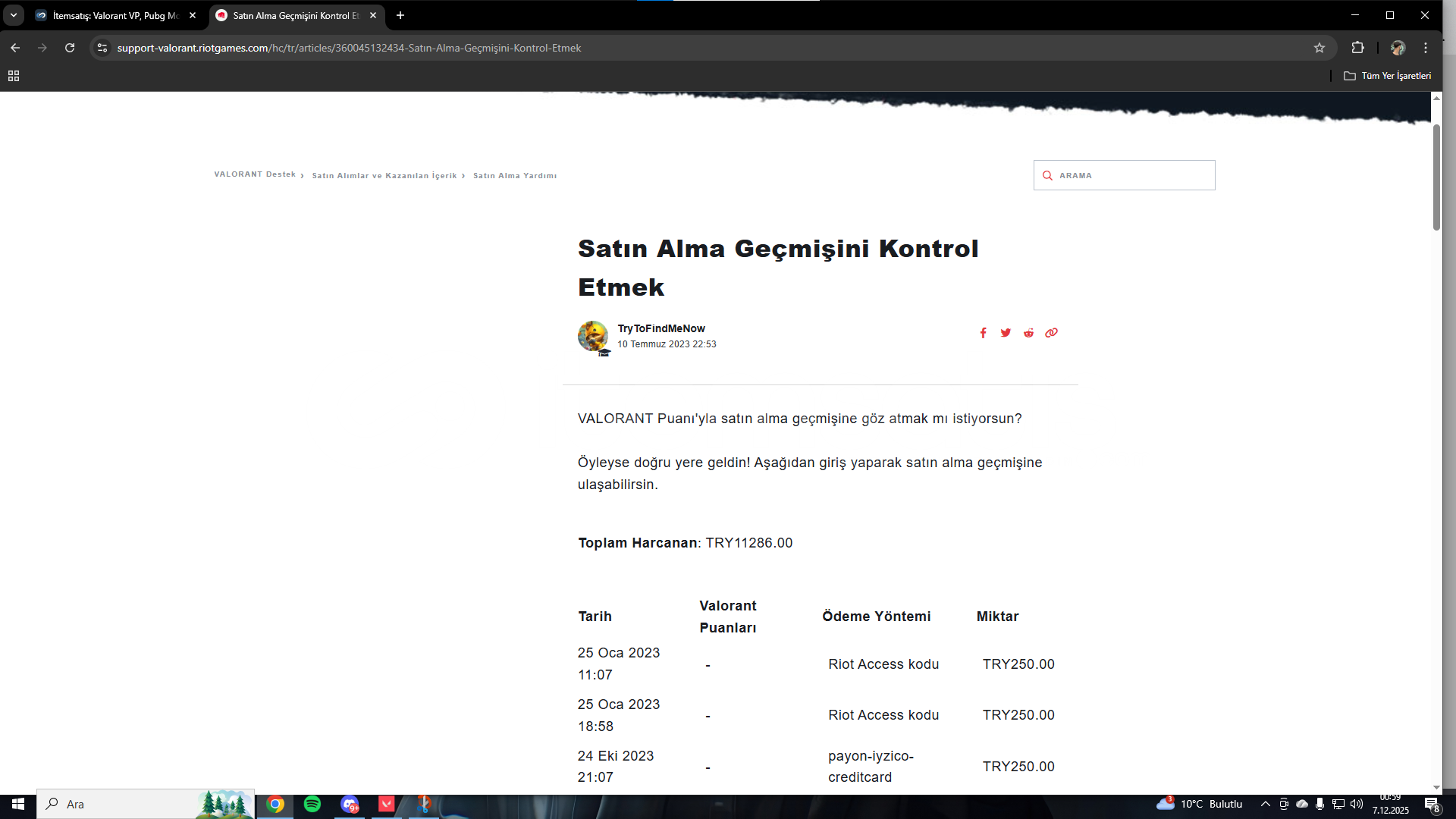Click the page vertical scrollbar thumb
This screenshot has height=819, width=1456.
point(1436,177)
